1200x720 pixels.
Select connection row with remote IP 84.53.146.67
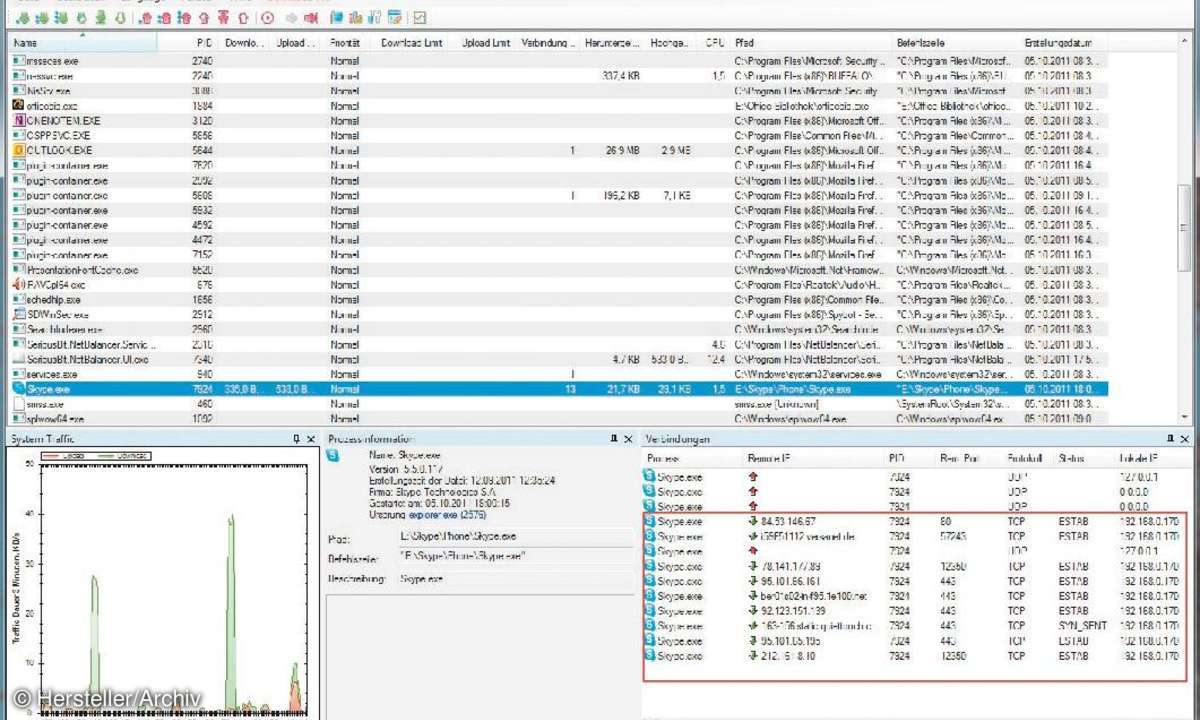coord(916,521)
